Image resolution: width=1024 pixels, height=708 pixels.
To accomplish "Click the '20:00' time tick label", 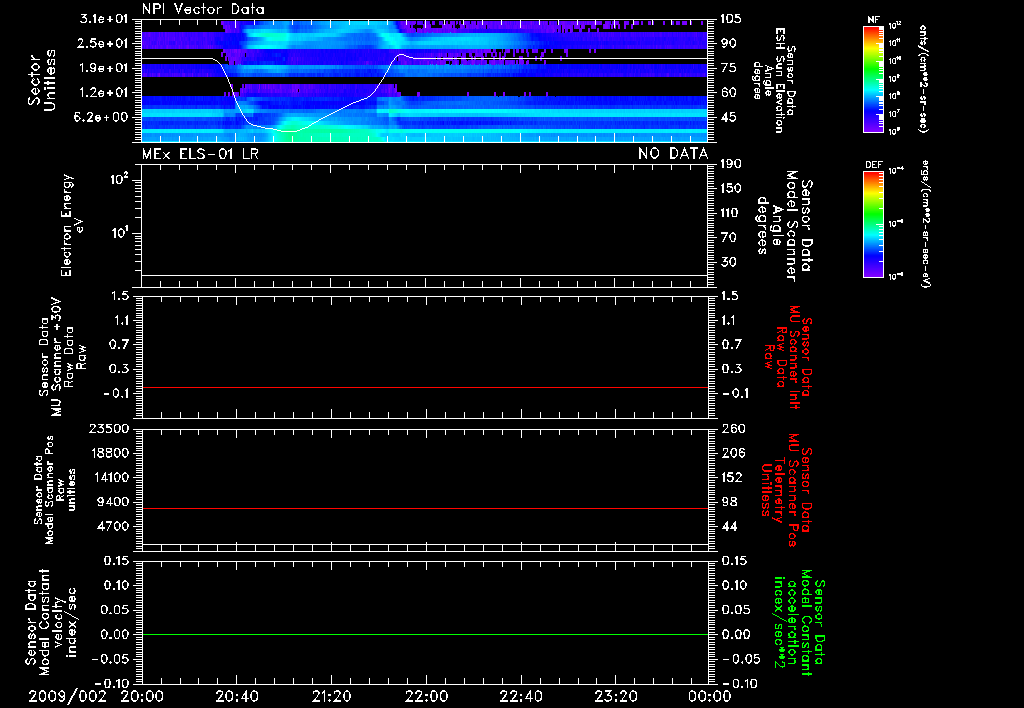I will click(142, 696).
